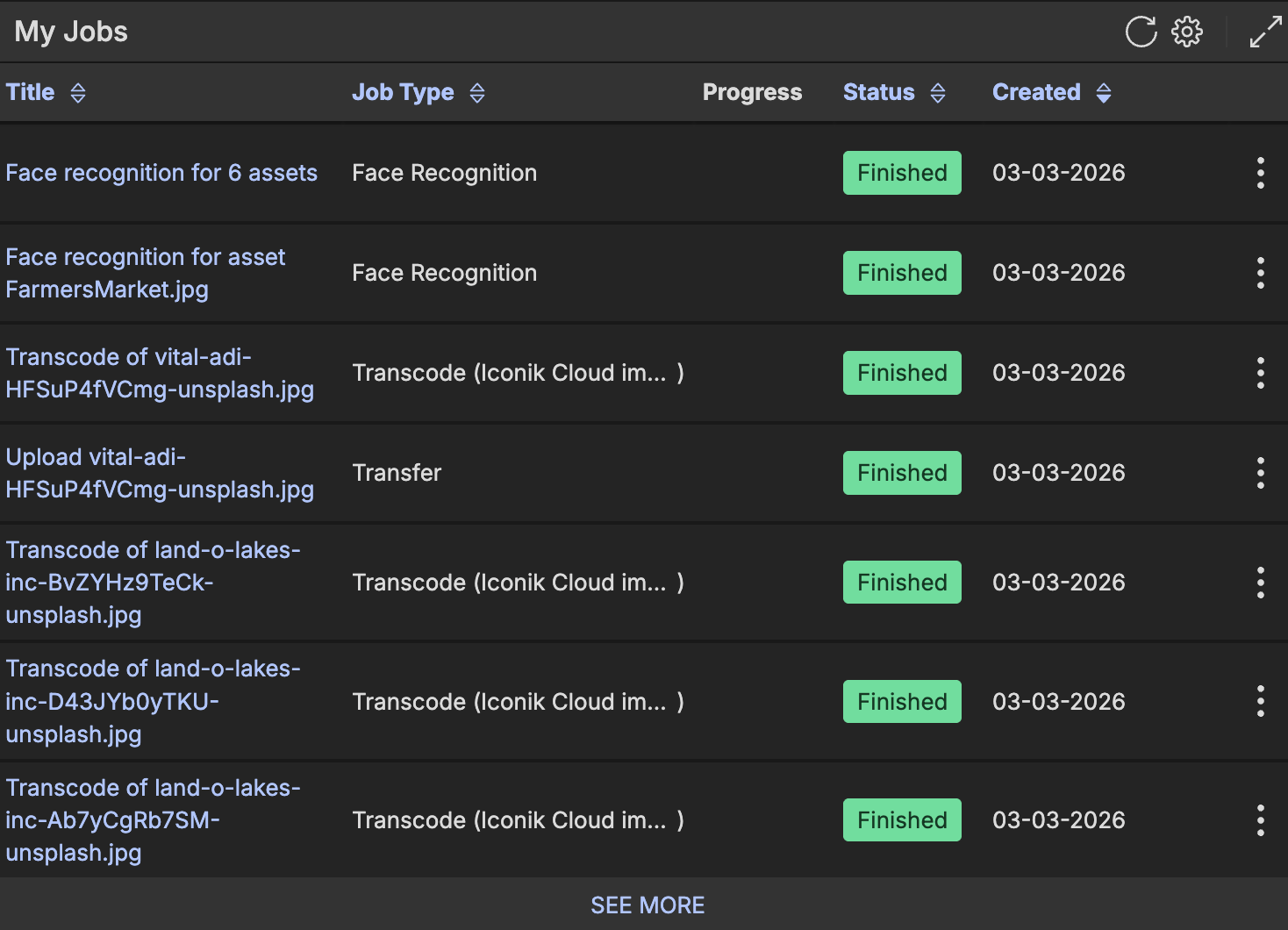Open the Face recognition for 6 assets job

[x=161, y=173]
